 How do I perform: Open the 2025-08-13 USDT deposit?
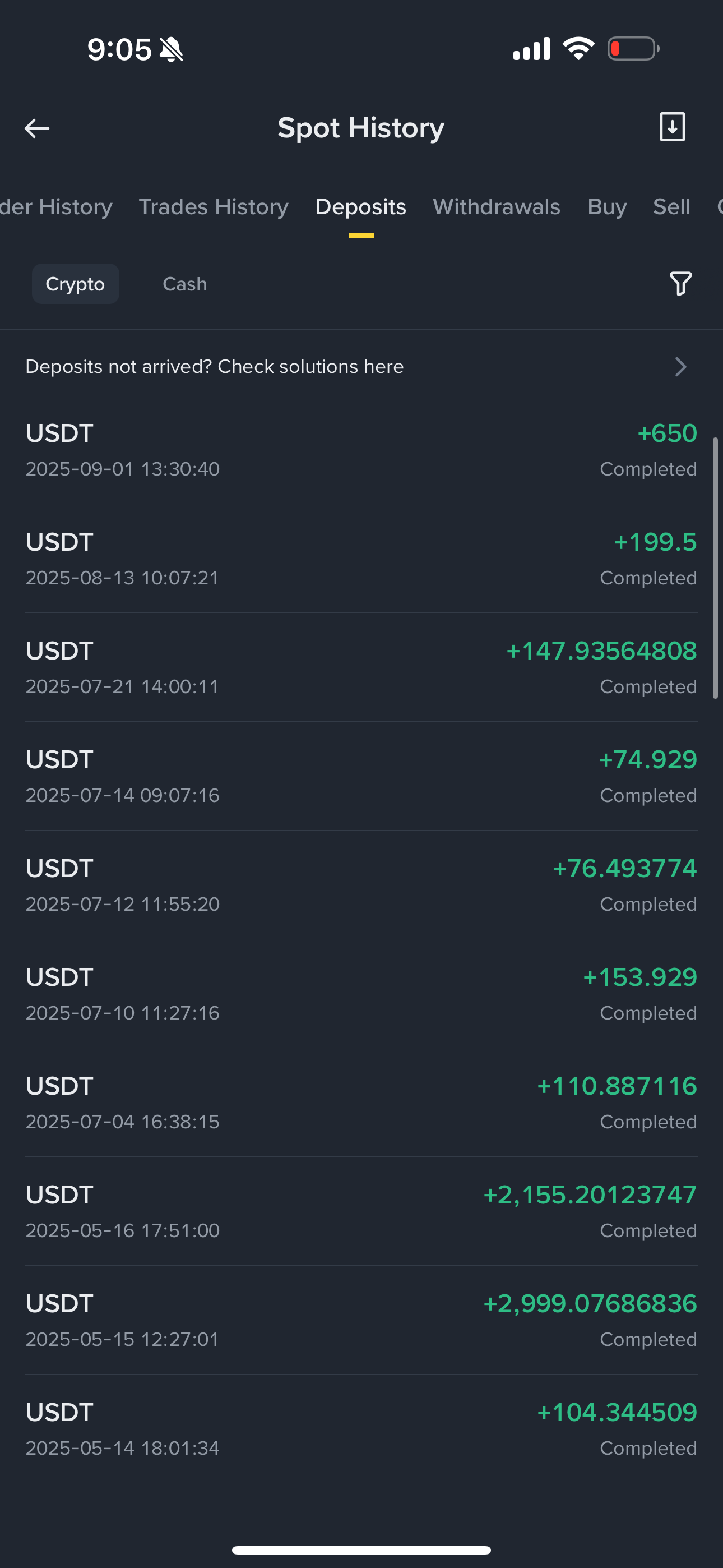tap(361, 559)
